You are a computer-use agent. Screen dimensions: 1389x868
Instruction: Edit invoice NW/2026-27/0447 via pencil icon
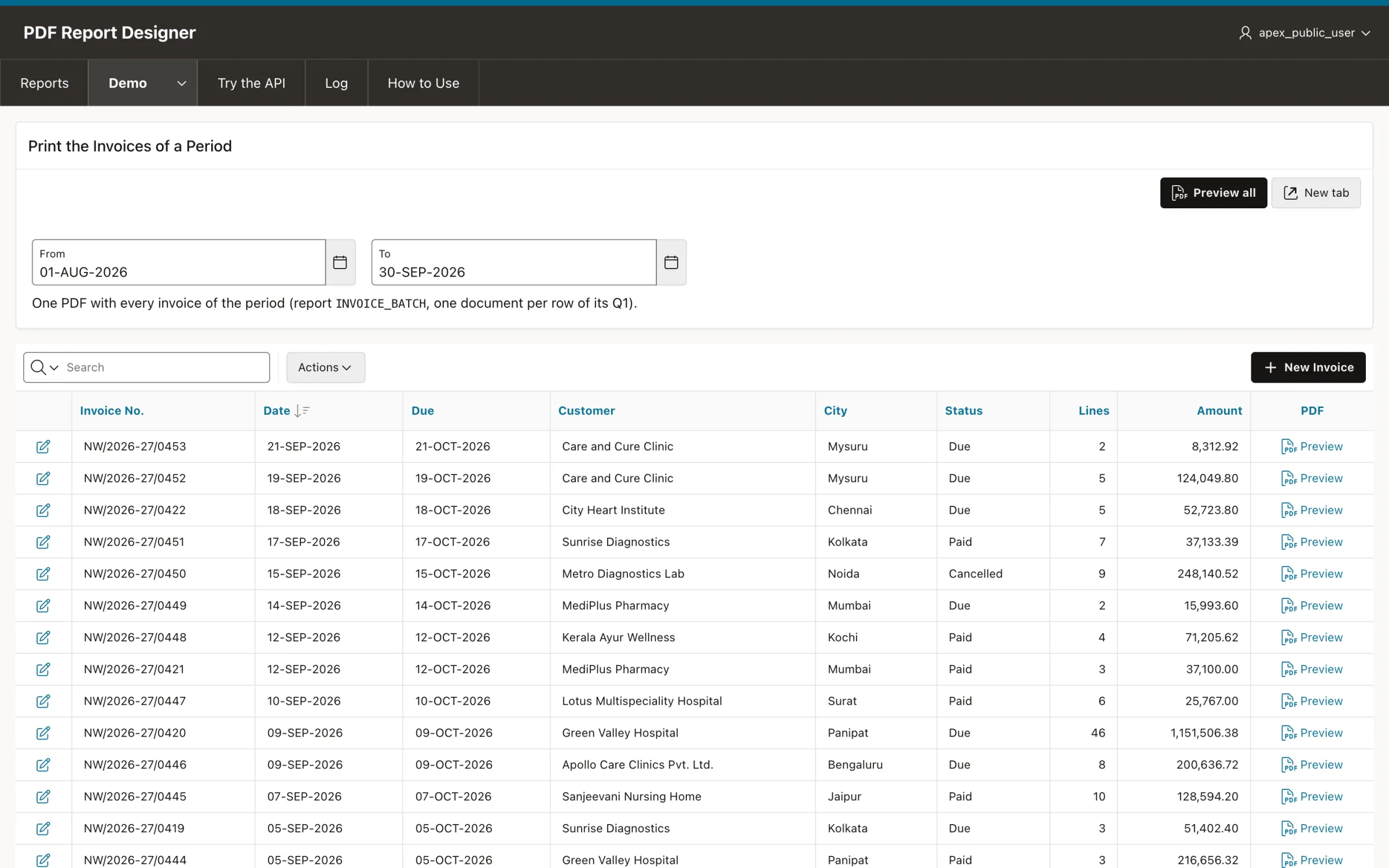(43, 701)
